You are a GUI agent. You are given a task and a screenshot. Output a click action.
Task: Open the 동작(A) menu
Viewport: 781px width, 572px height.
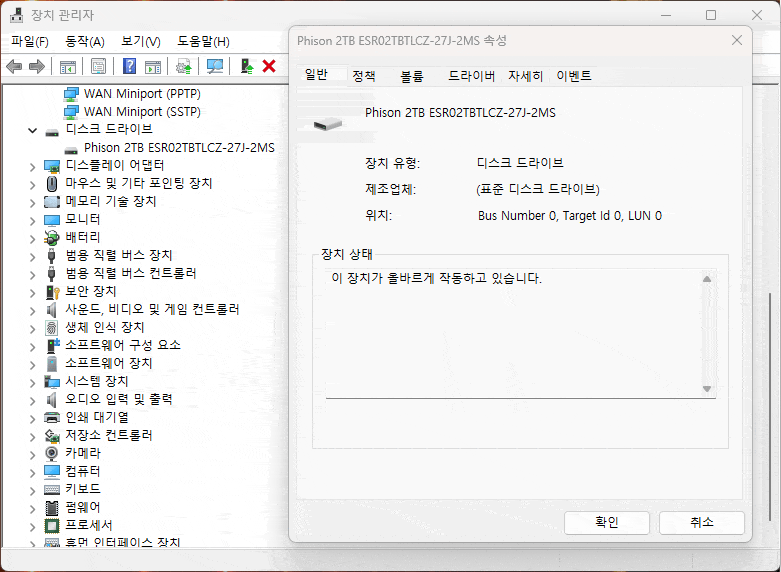click(84, 41)
